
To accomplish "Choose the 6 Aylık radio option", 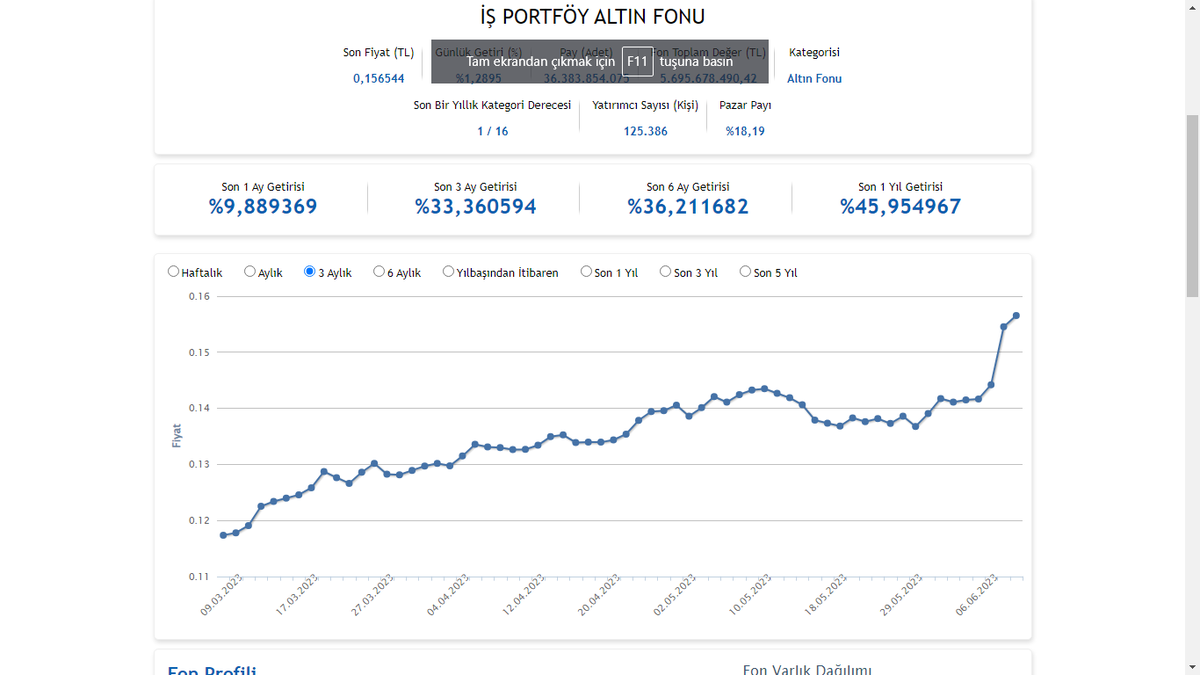I will pos(379,271).
